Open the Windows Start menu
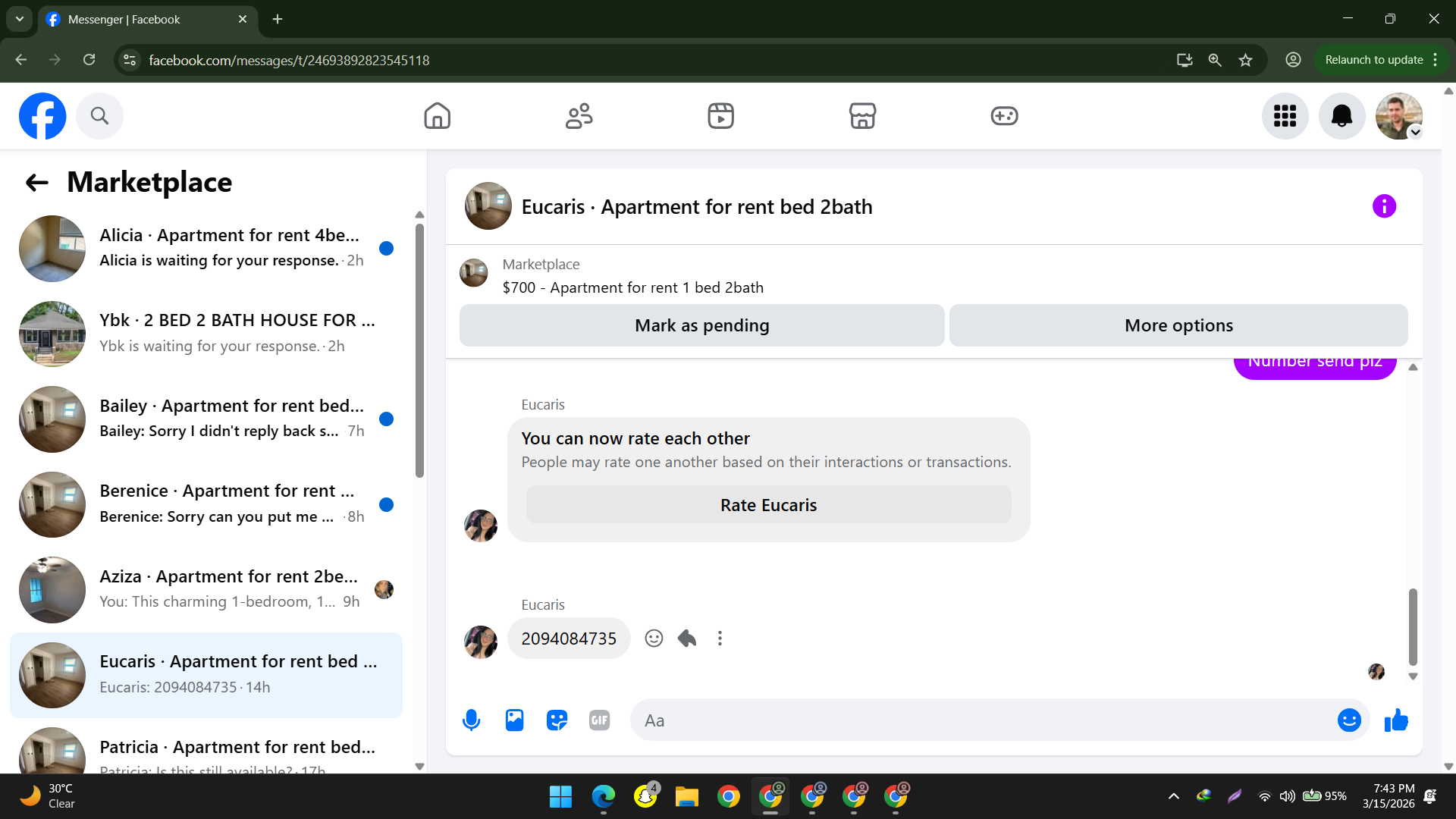The width and height of the screenshot is (1456, 819). coord(560,796)
